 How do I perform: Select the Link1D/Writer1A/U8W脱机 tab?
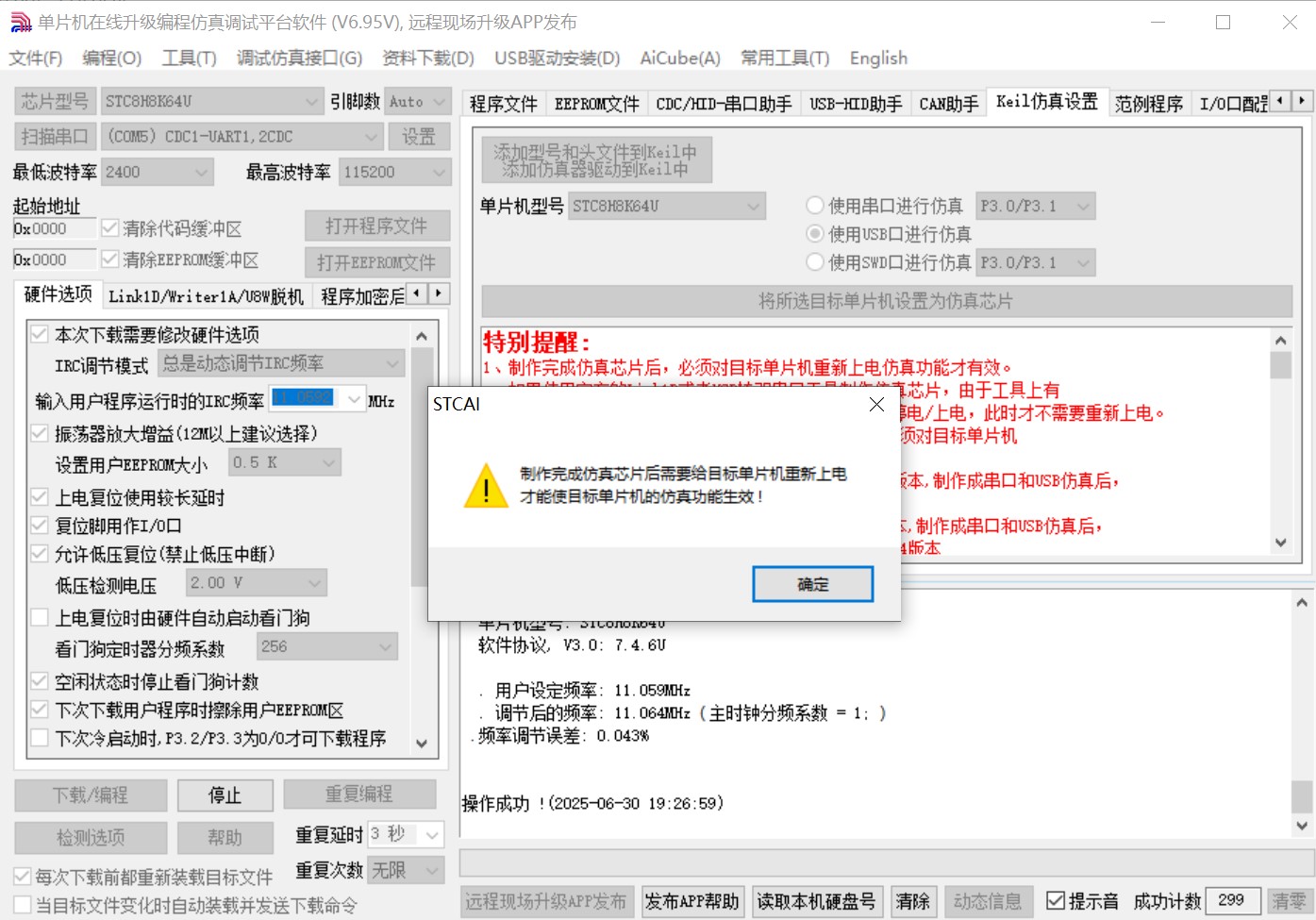coord(206,296)
